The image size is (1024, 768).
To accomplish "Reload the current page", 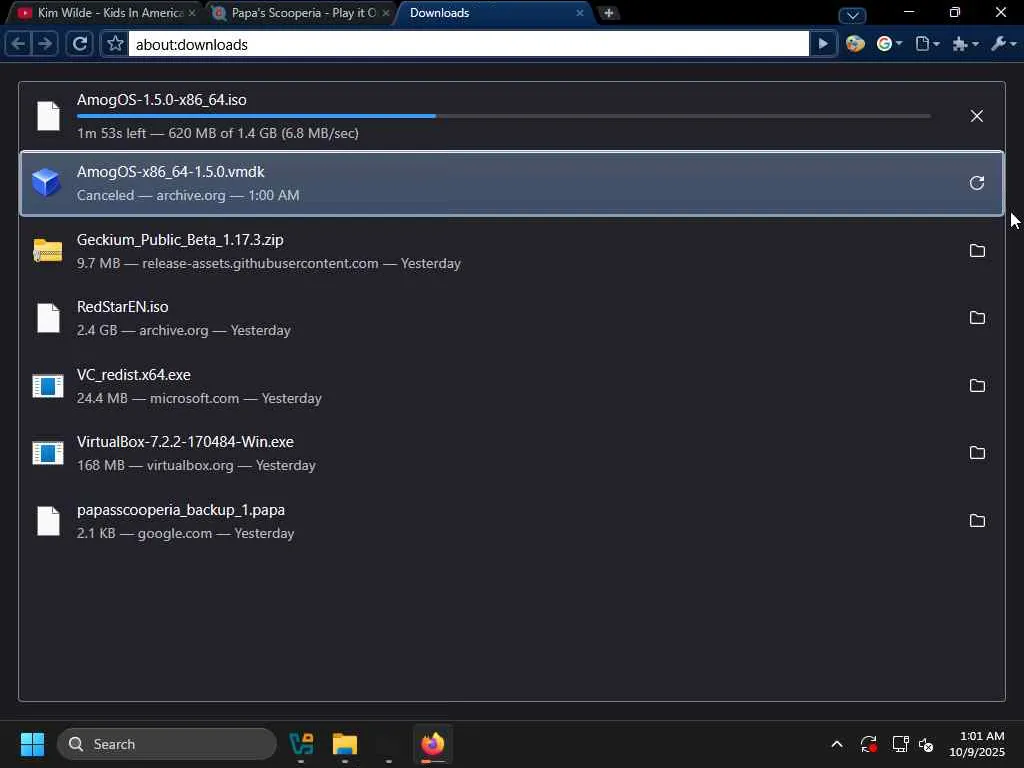I will 80,44.
